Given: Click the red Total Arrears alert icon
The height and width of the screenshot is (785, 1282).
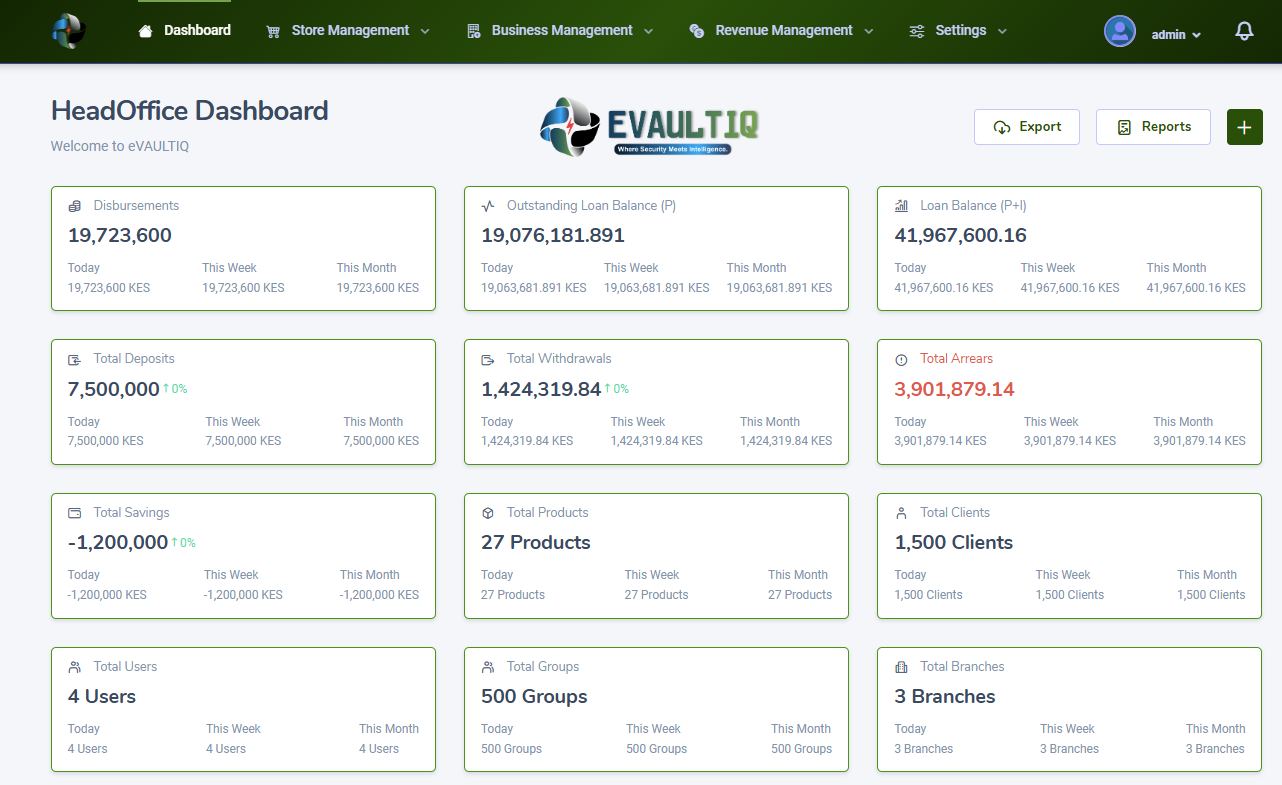Looking at the screenshot, I should 901,358.
